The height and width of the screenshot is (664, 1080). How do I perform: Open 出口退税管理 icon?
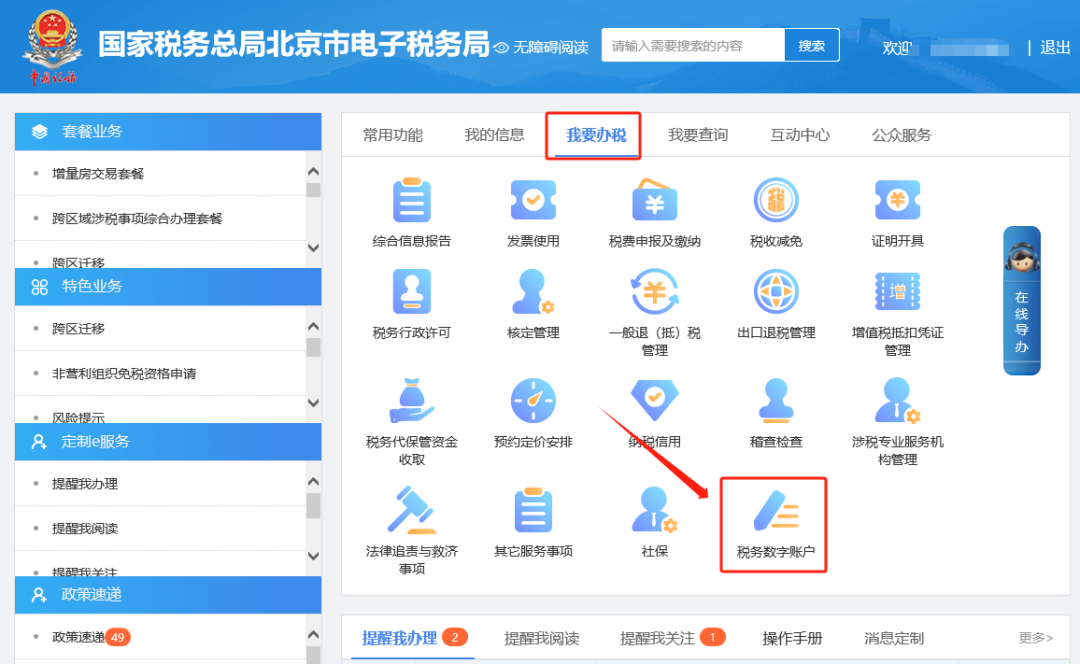click(x=776, y=292)
